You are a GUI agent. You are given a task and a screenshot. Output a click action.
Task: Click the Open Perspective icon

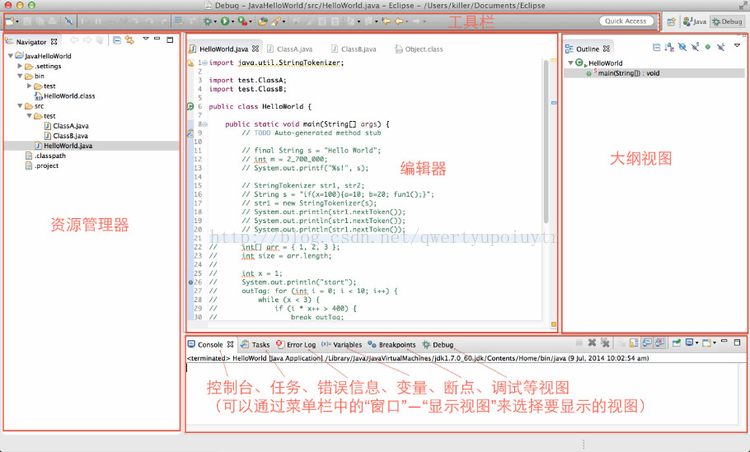coord(672,22)
